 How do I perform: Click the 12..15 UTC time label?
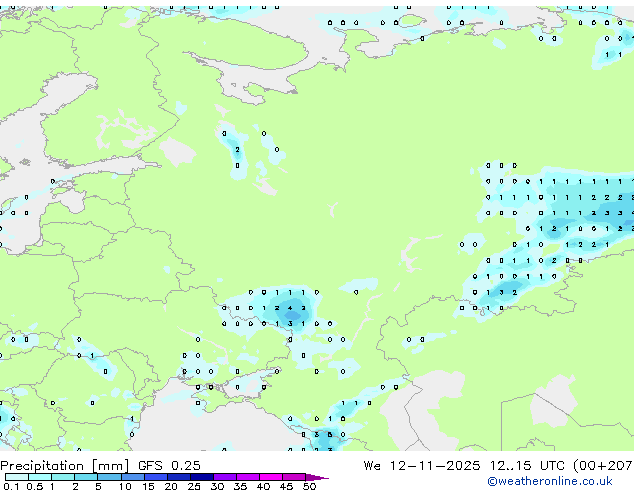527,465
